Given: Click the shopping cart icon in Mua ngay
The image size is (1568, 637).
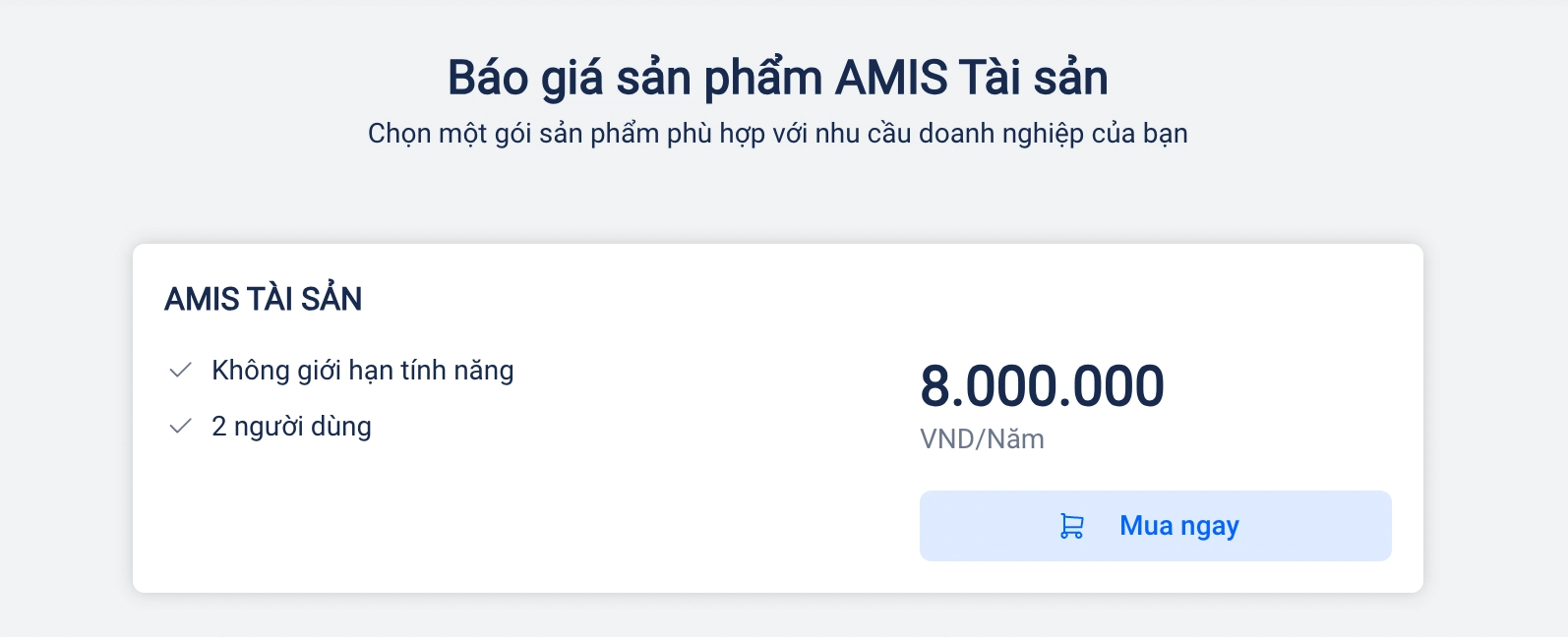Looking at the screenshot, I should [x=1071, y=526].
